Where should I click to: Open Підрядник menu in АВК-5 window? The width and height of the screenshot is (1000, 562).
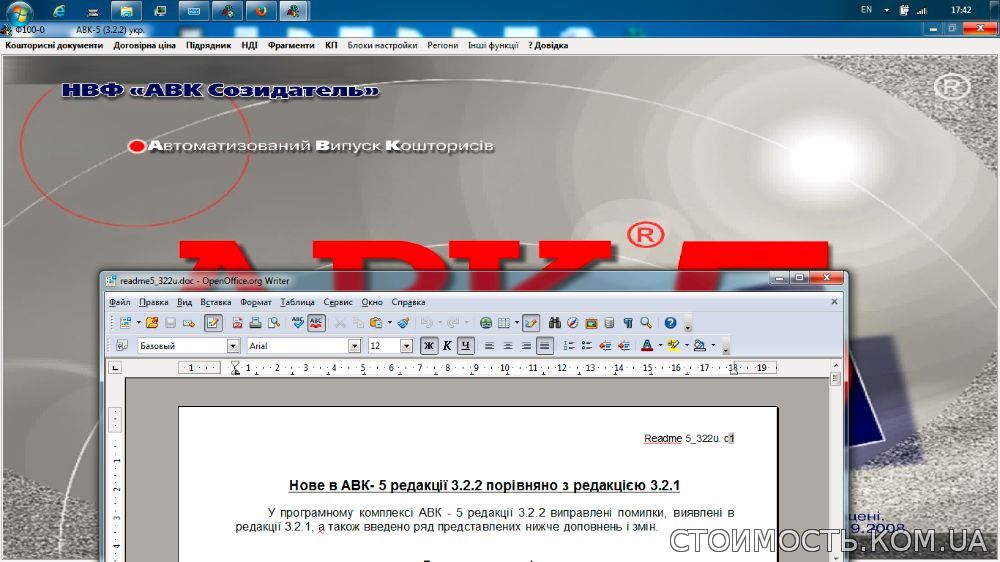click(209, 45)
